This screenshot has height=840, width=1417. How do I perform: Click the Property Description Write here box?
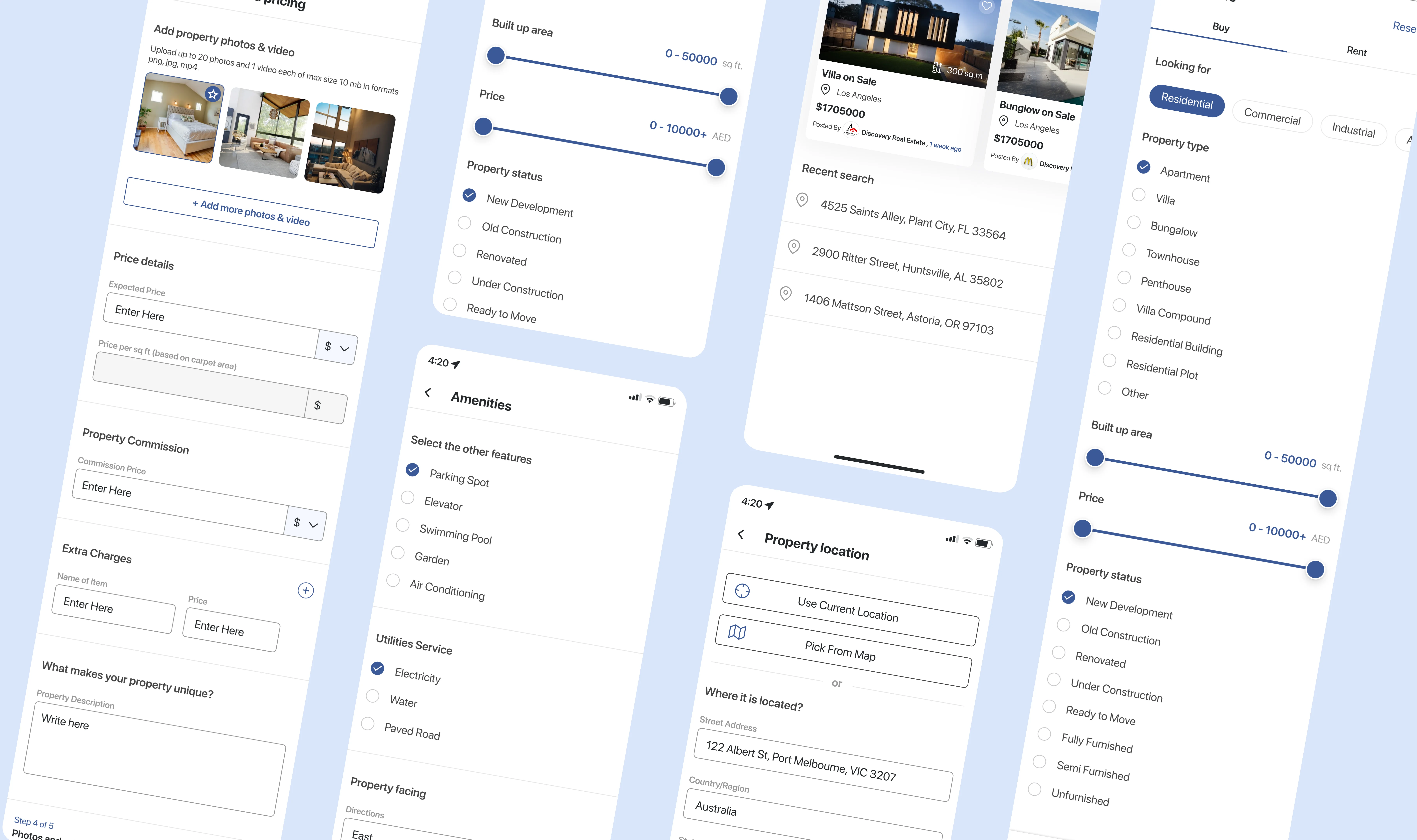coord(154,759)
